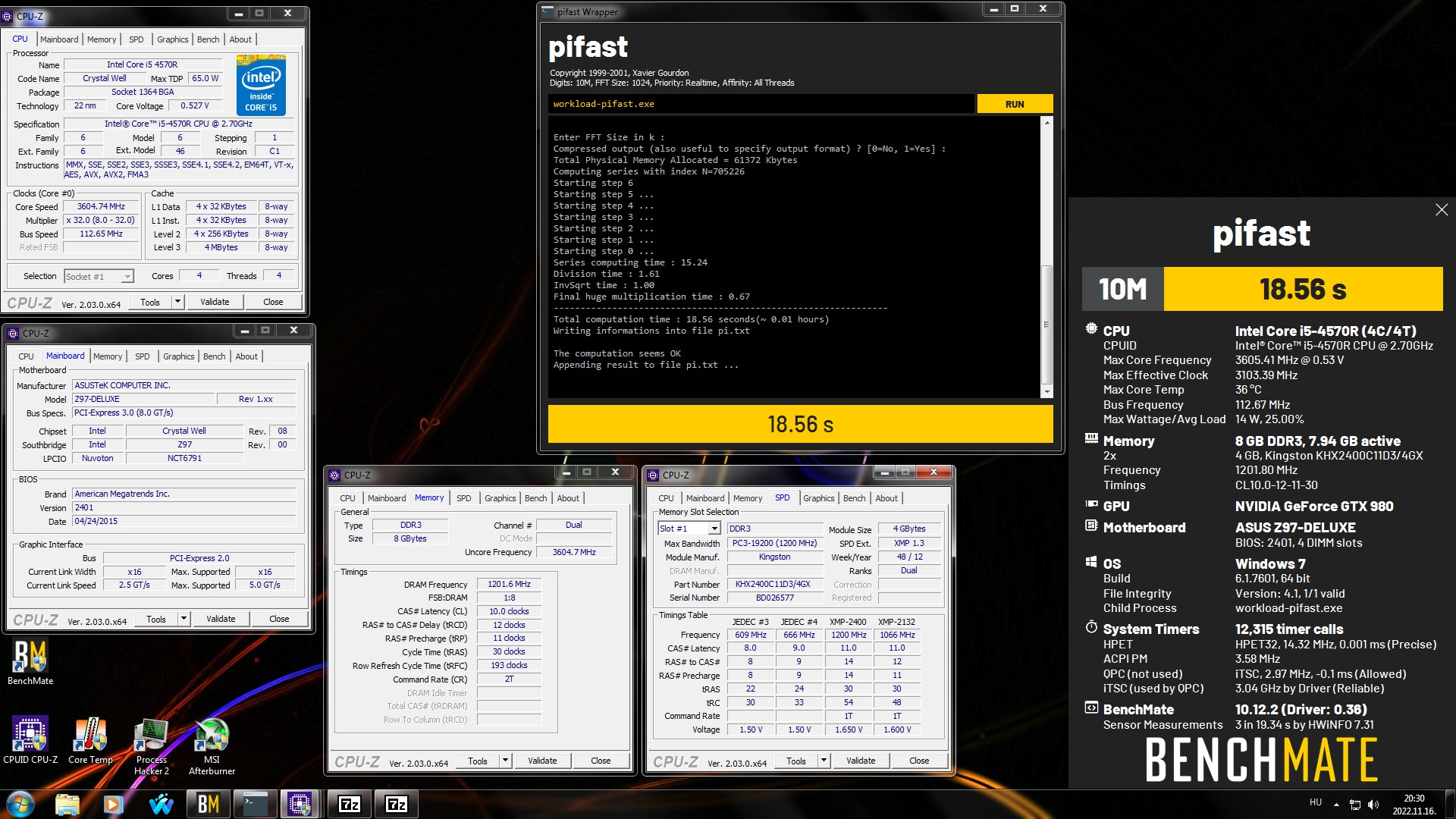
Task: Click the yellow RUN button in pifast
Action: point(1015,104)
